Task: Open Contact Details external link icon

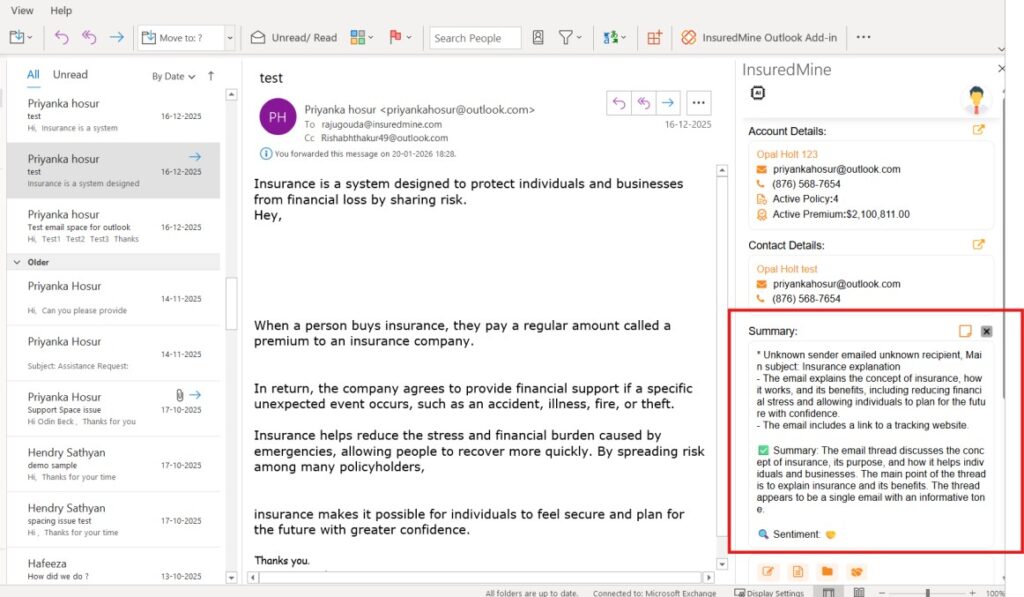Action: pos(979,244)
